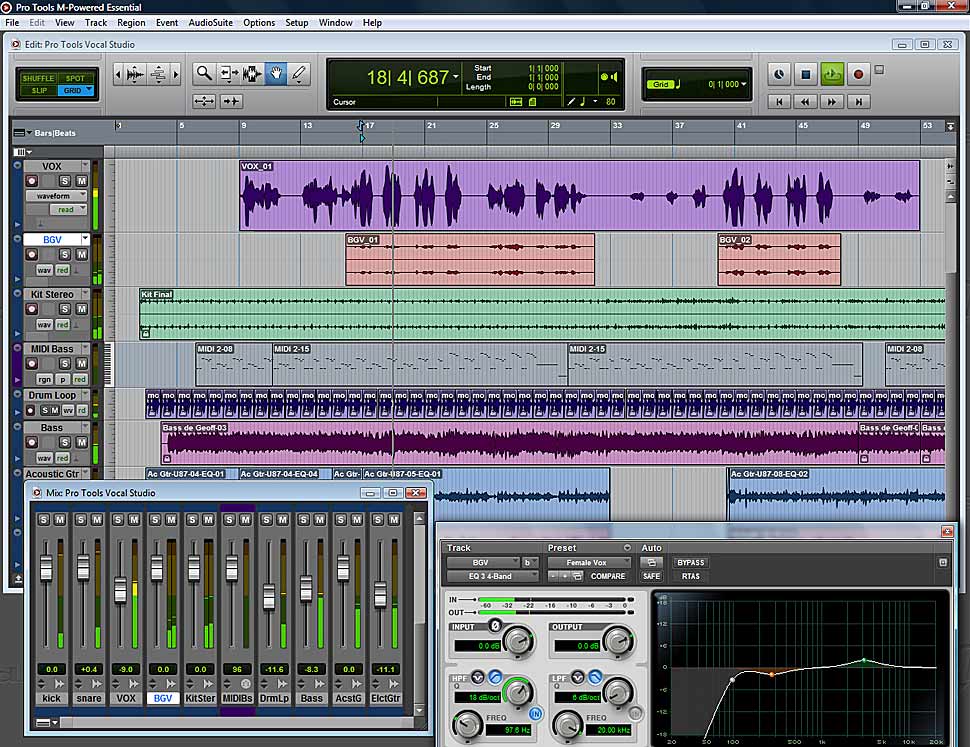Open the plug-in BGV track selector dropdown
Image resolution: width=970 pixels, height=747 pixels.
pos(483,563)
